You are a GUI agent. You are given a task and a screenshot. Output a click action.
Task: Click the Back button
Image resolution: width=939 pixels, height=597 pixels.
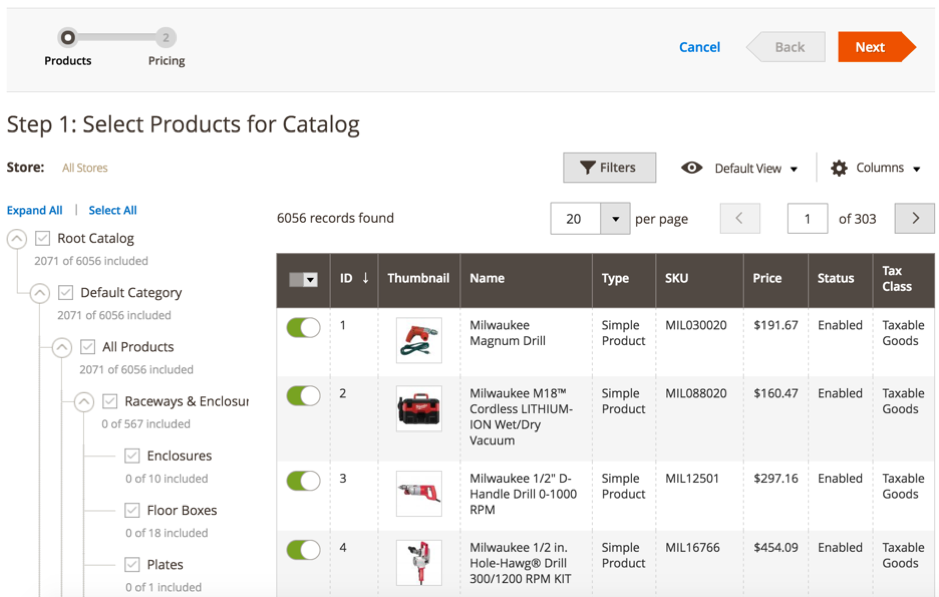(x=786, y=47)
